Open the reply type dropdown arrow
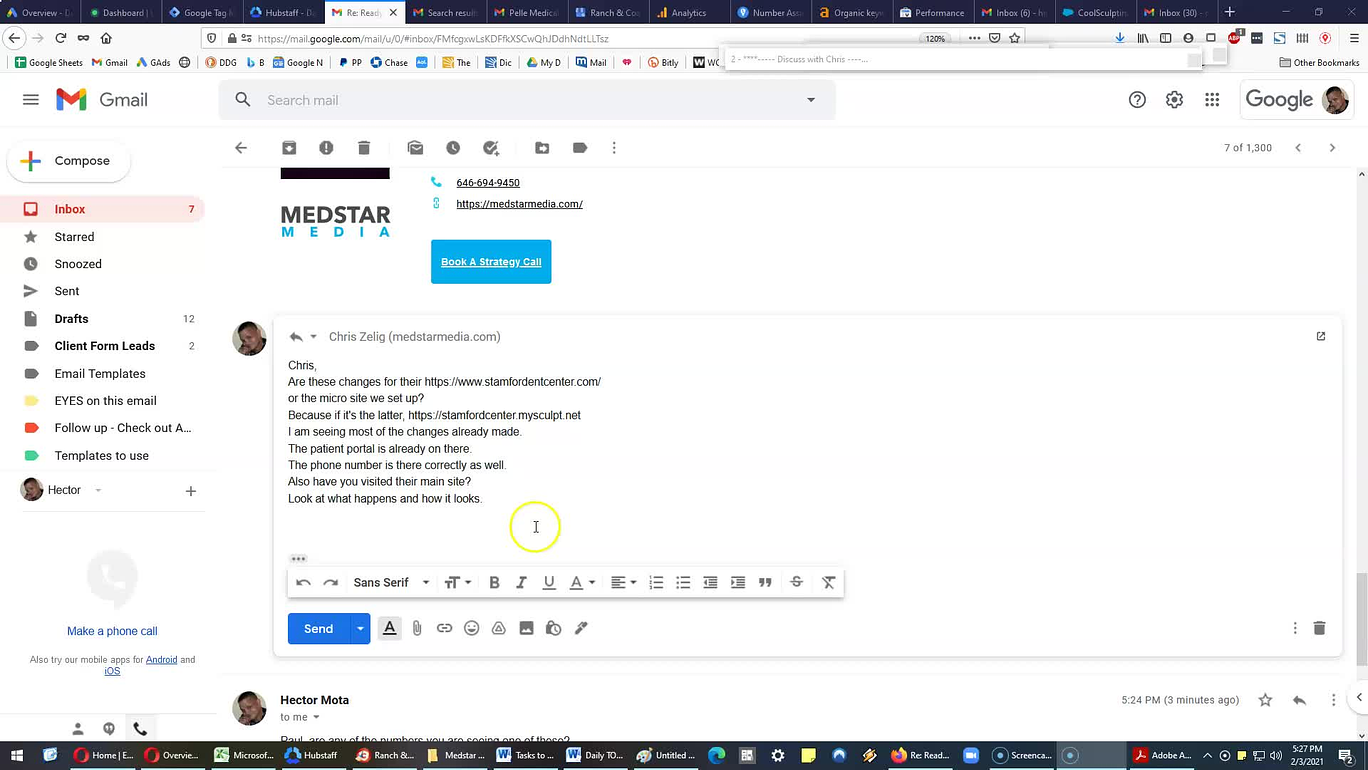 click(313, 337)
